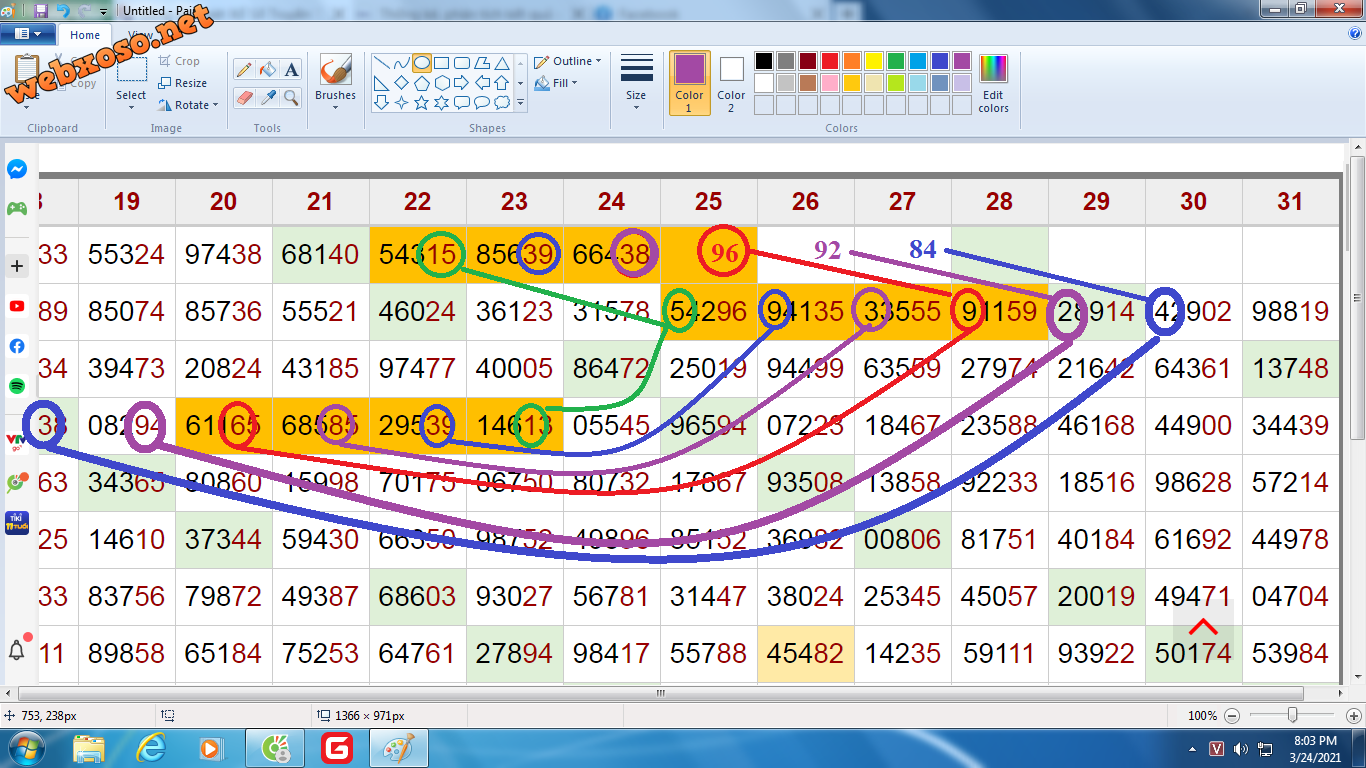Select the Eraser tool
1366x768 pixels.
click(x=243, y=97)
